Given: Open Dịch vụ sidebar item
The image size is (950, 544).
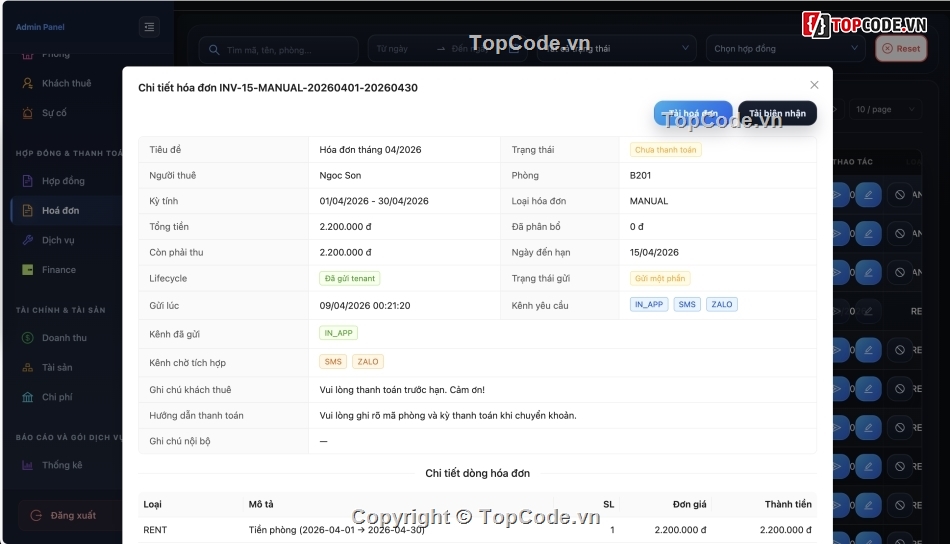Looking at the screenshot, I should pos(58,240).
